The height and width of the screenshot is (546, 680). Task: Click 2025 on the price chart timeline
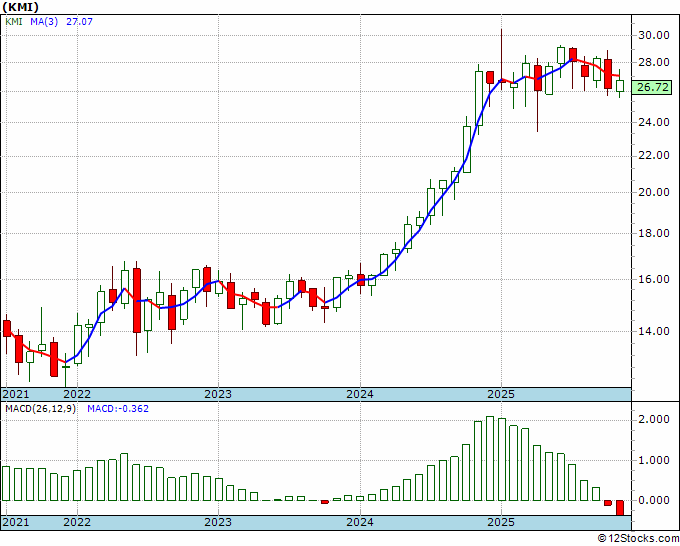(x=501, y=394)
